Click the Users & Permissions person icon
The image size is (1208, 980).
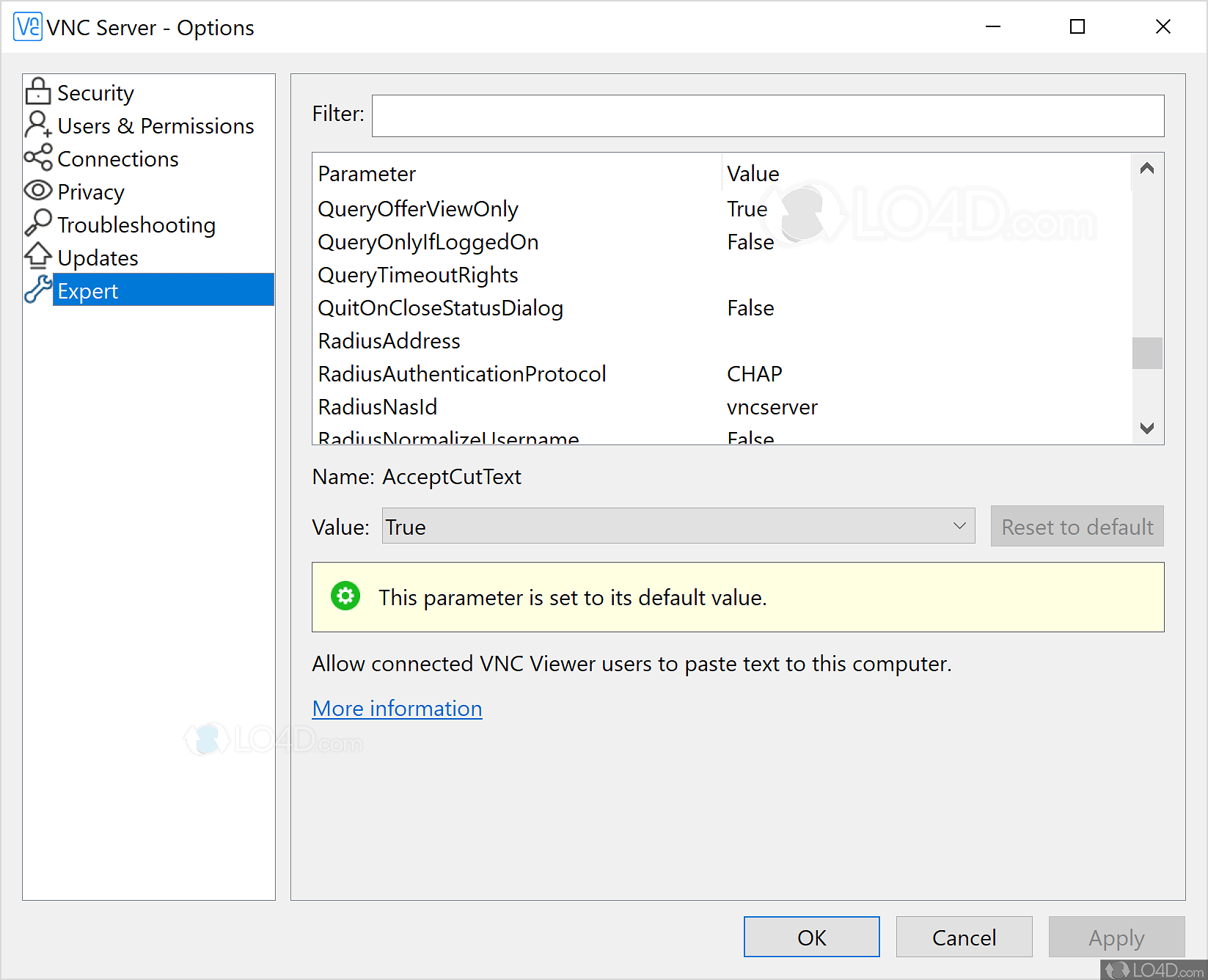coord(37,125)
